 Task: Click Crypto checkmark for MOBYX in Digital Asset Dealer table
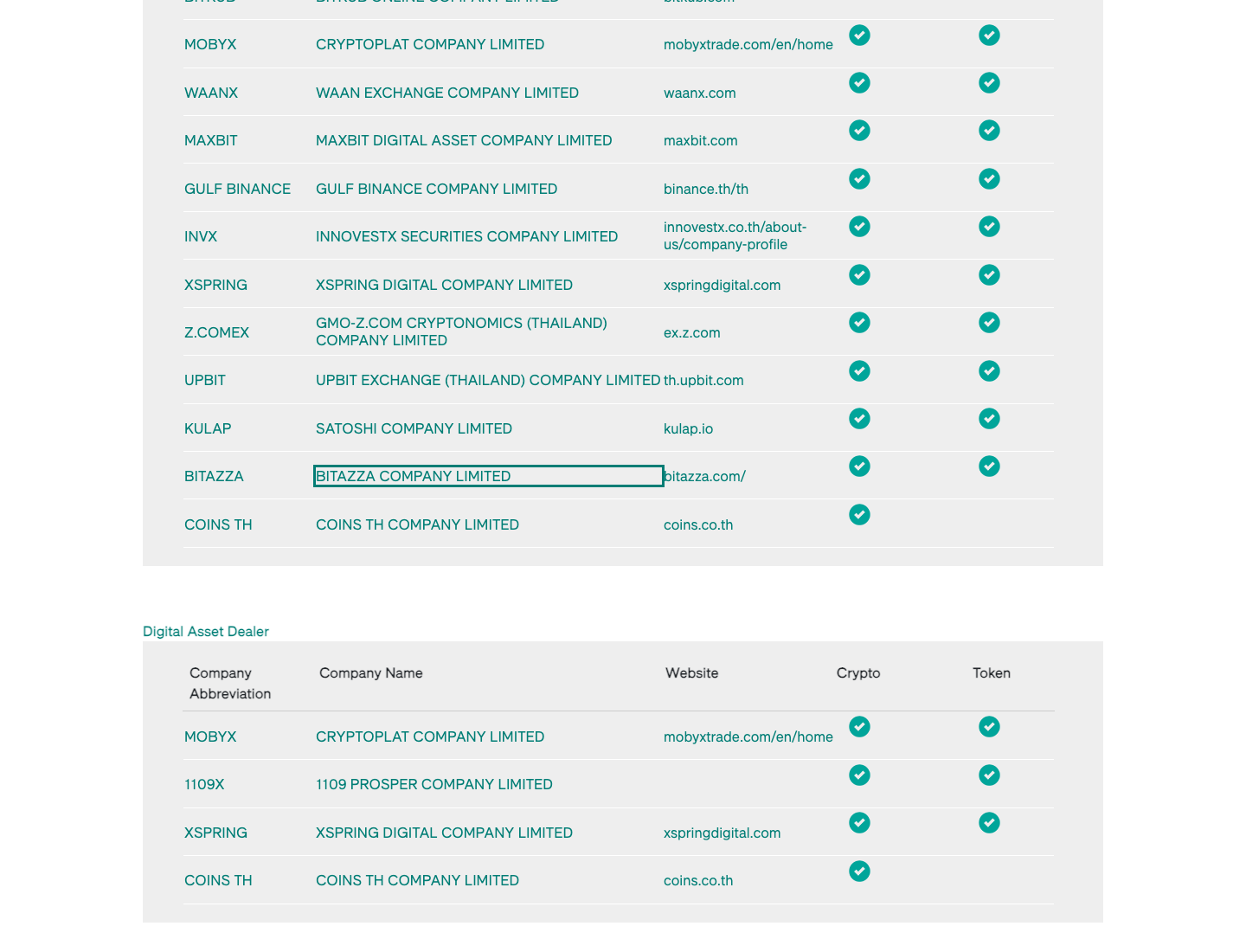coord(859,727)
